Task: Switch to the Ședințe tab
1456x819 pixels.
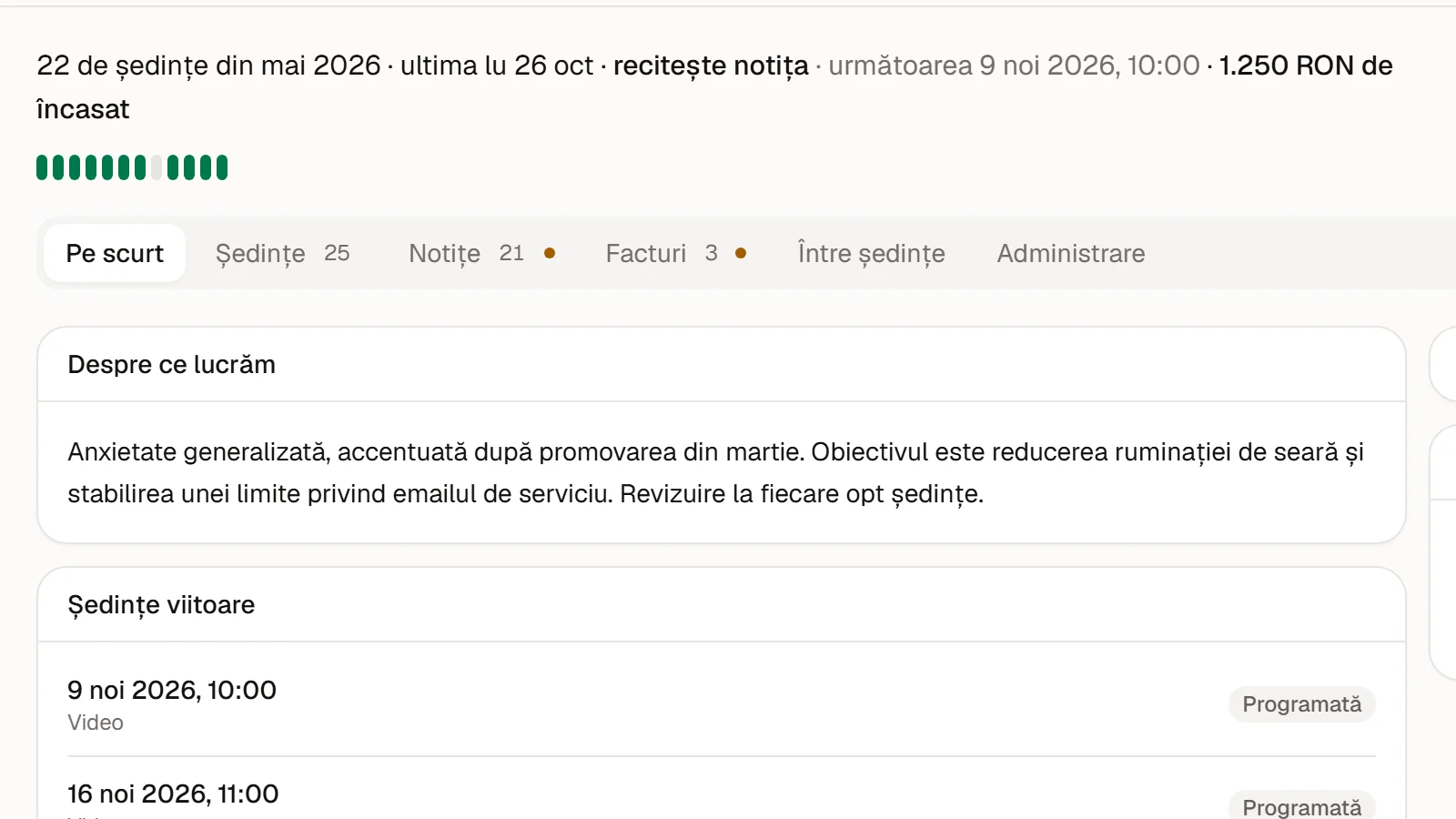Action: point(283,253)
